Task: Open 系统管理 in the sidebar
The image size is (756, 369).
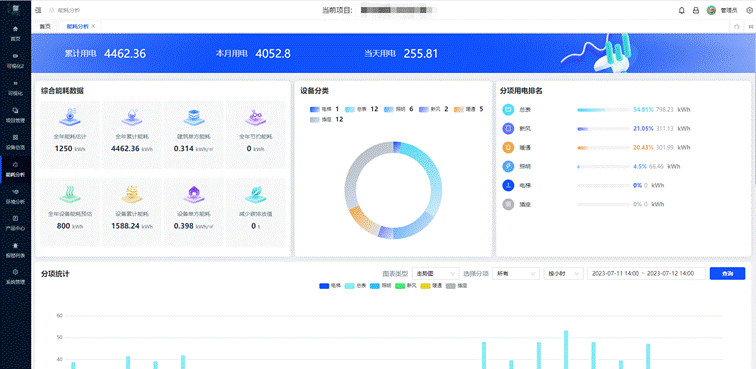Action: 15,277
